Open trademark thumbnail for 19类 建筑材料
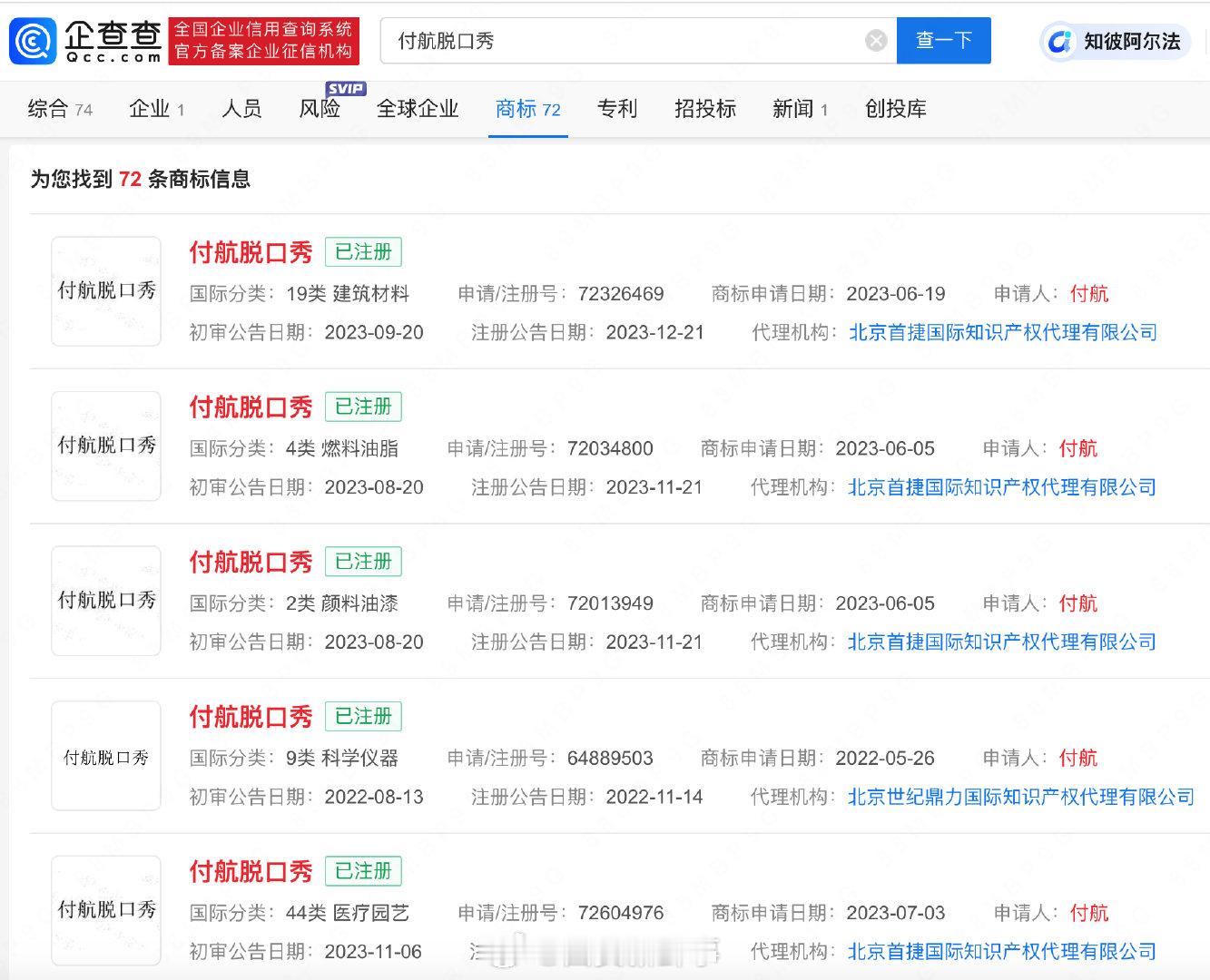The height and width of the screenshot is (980, 1210). [x=106, y=291]
